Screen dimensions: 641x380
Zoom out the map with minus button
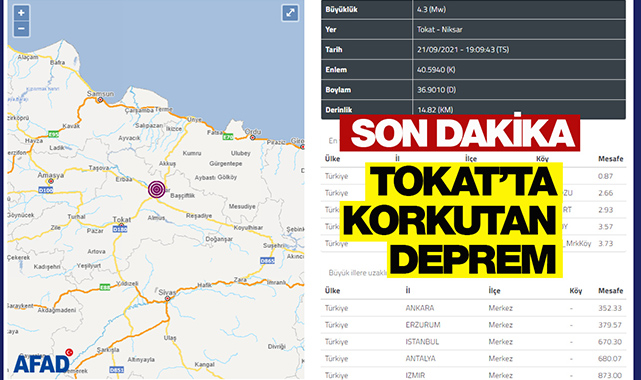coord(22,29)
